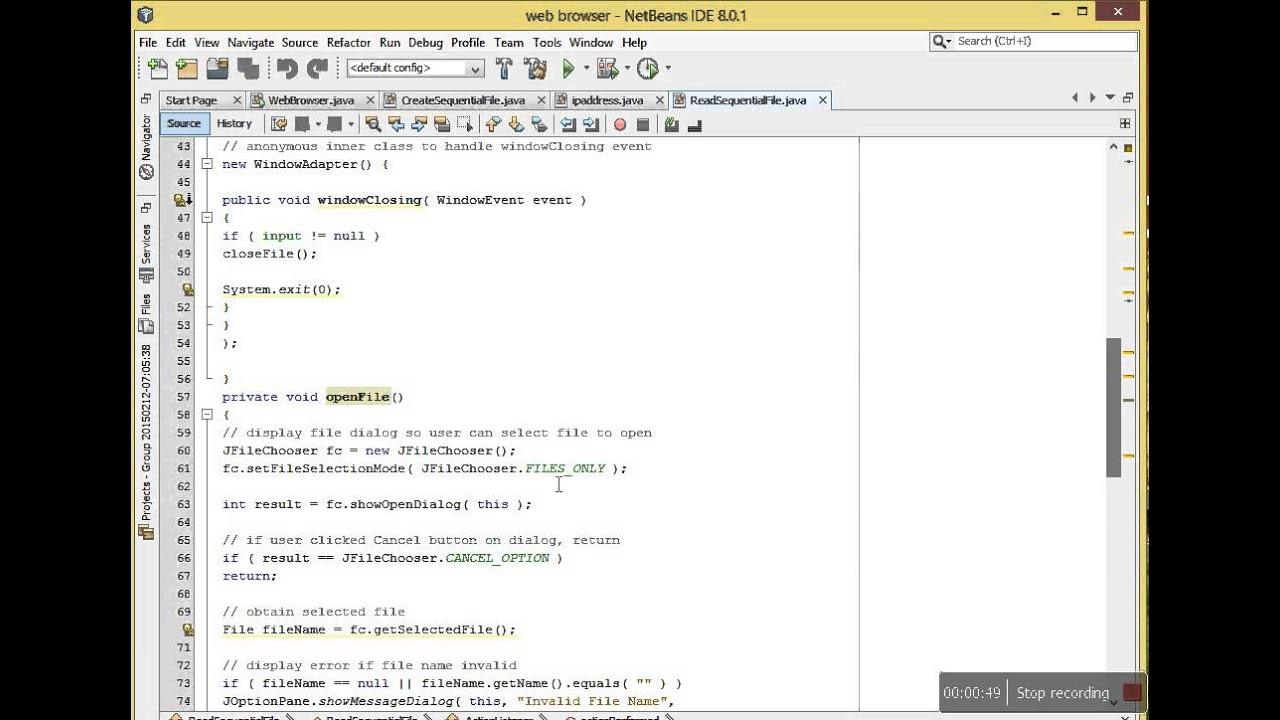
Task: Click openFile method name on line 57
Action: coord(358,397)
